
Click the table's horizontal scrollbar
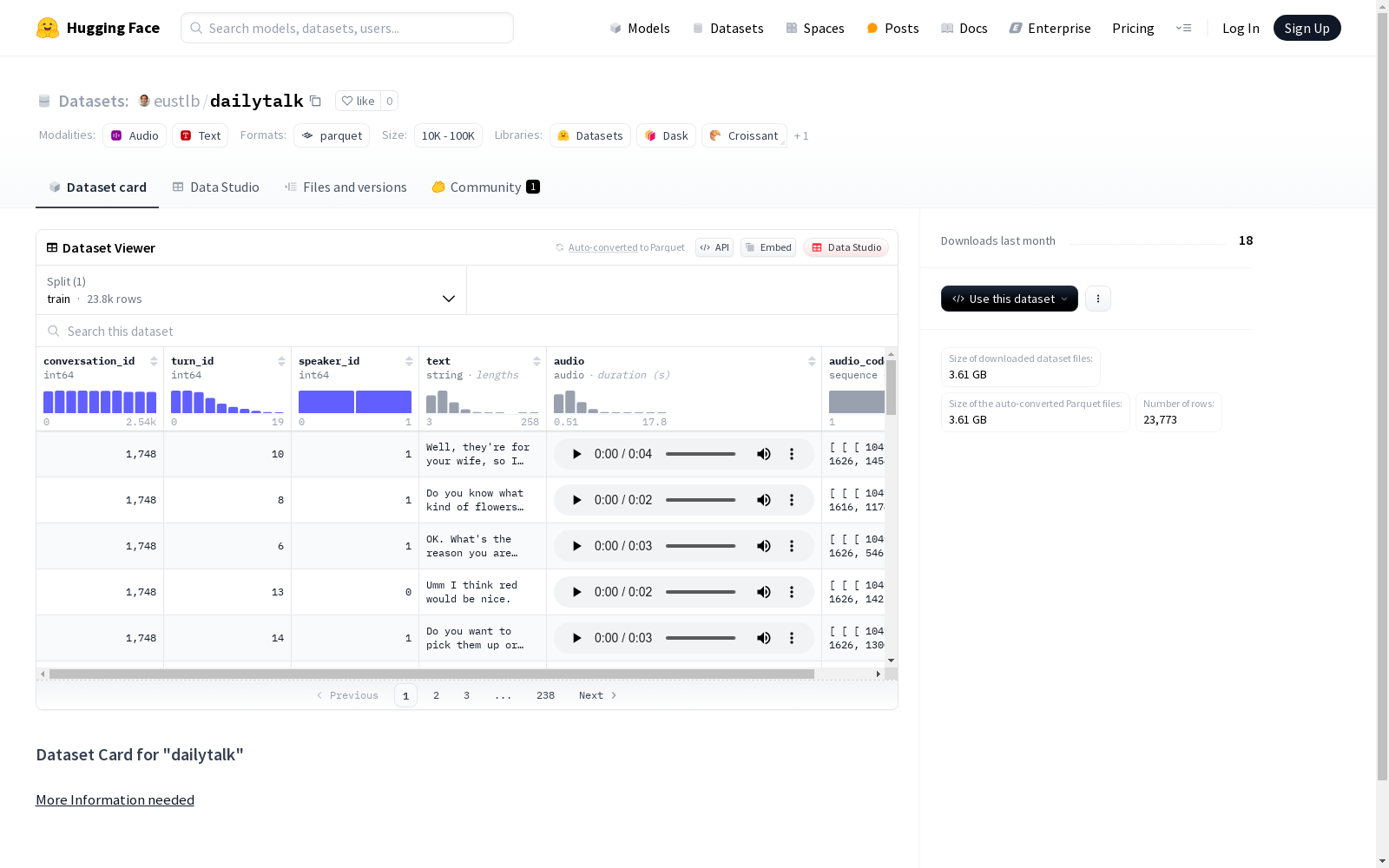431,674
